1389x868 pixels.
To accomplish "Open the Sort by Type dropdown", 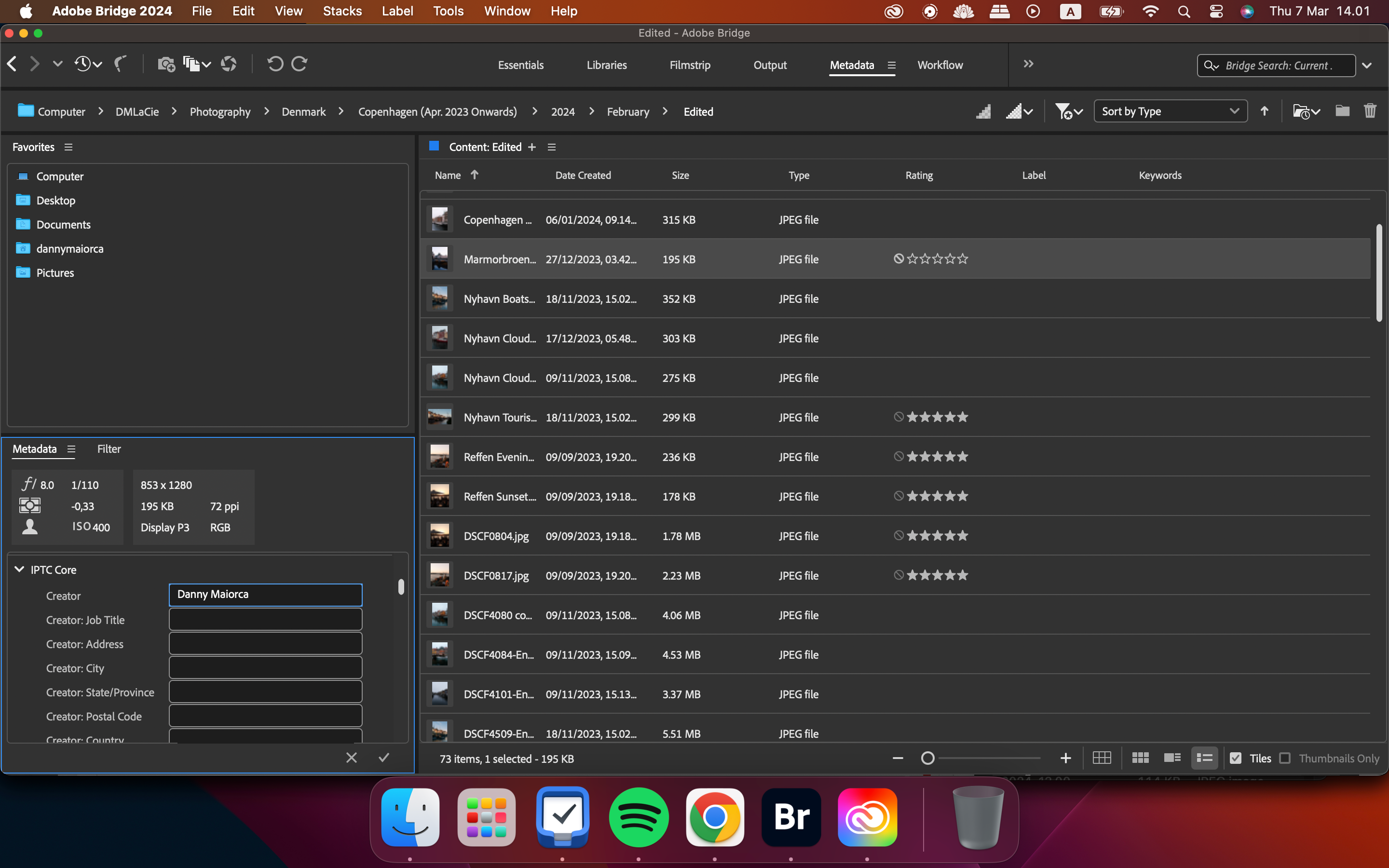I will point(1170,111).
